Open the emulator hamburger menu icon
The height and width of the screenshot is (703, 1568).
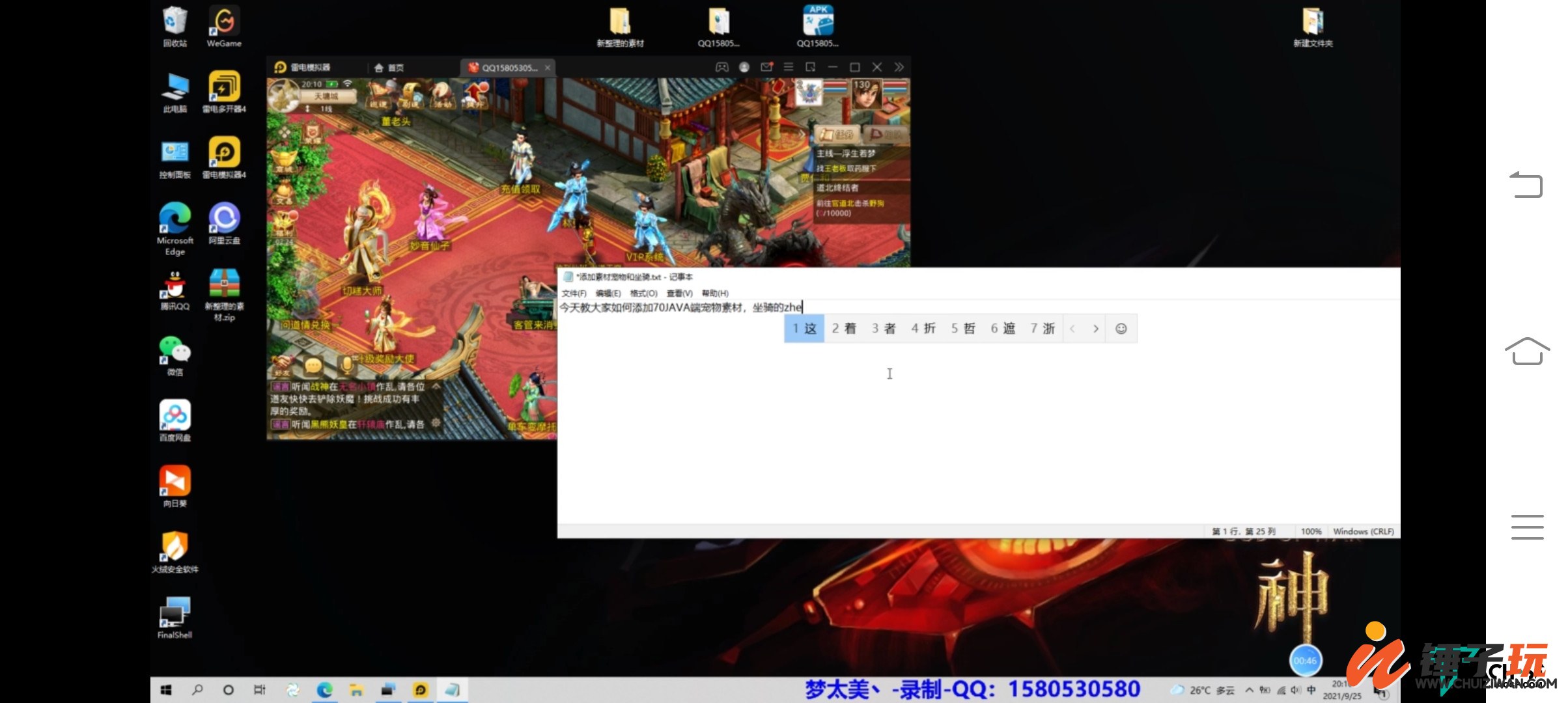[789, 67]
